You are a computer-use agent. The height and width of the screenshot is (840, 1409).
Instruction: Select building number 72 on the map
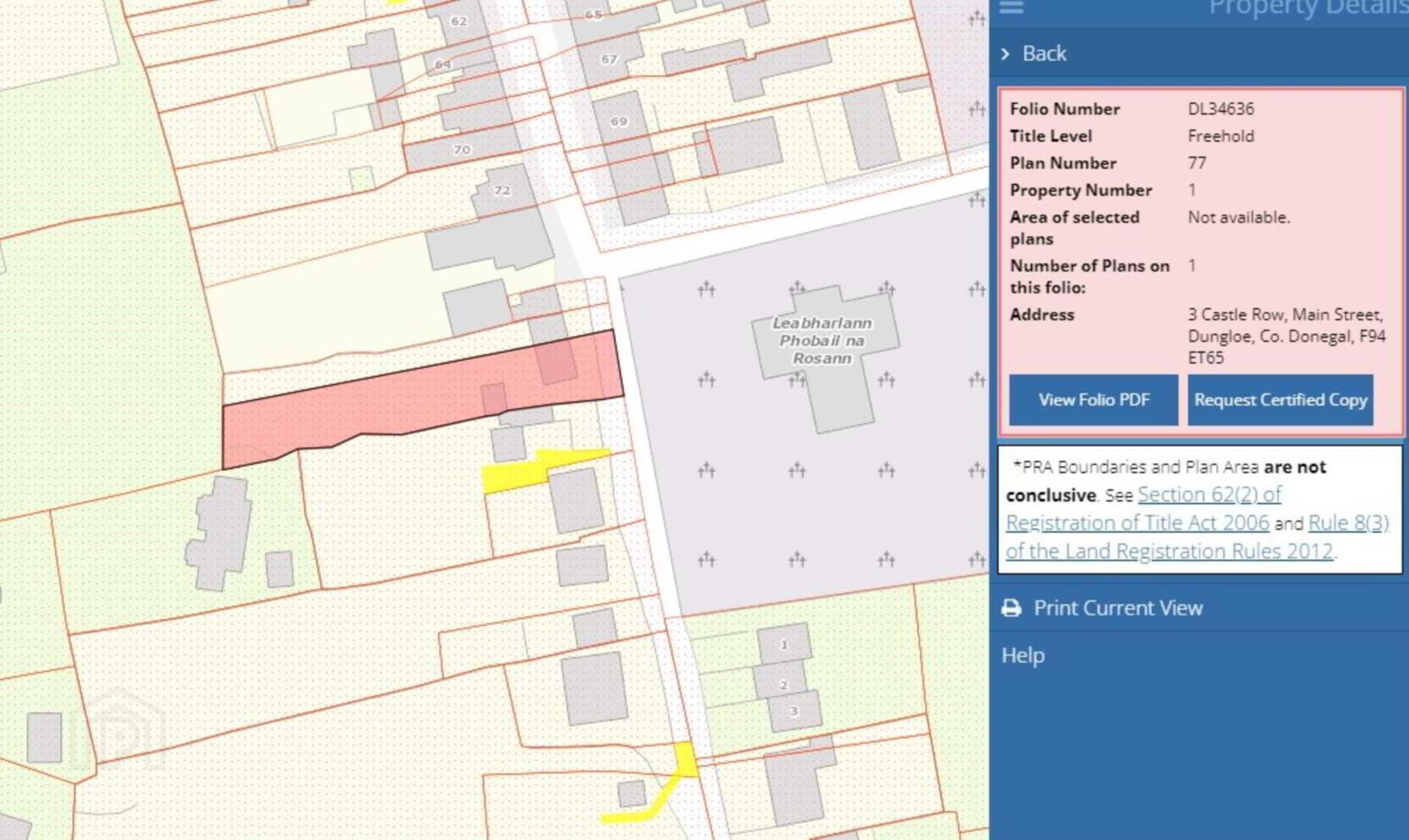pyautogui.click(x=503, y=191)
